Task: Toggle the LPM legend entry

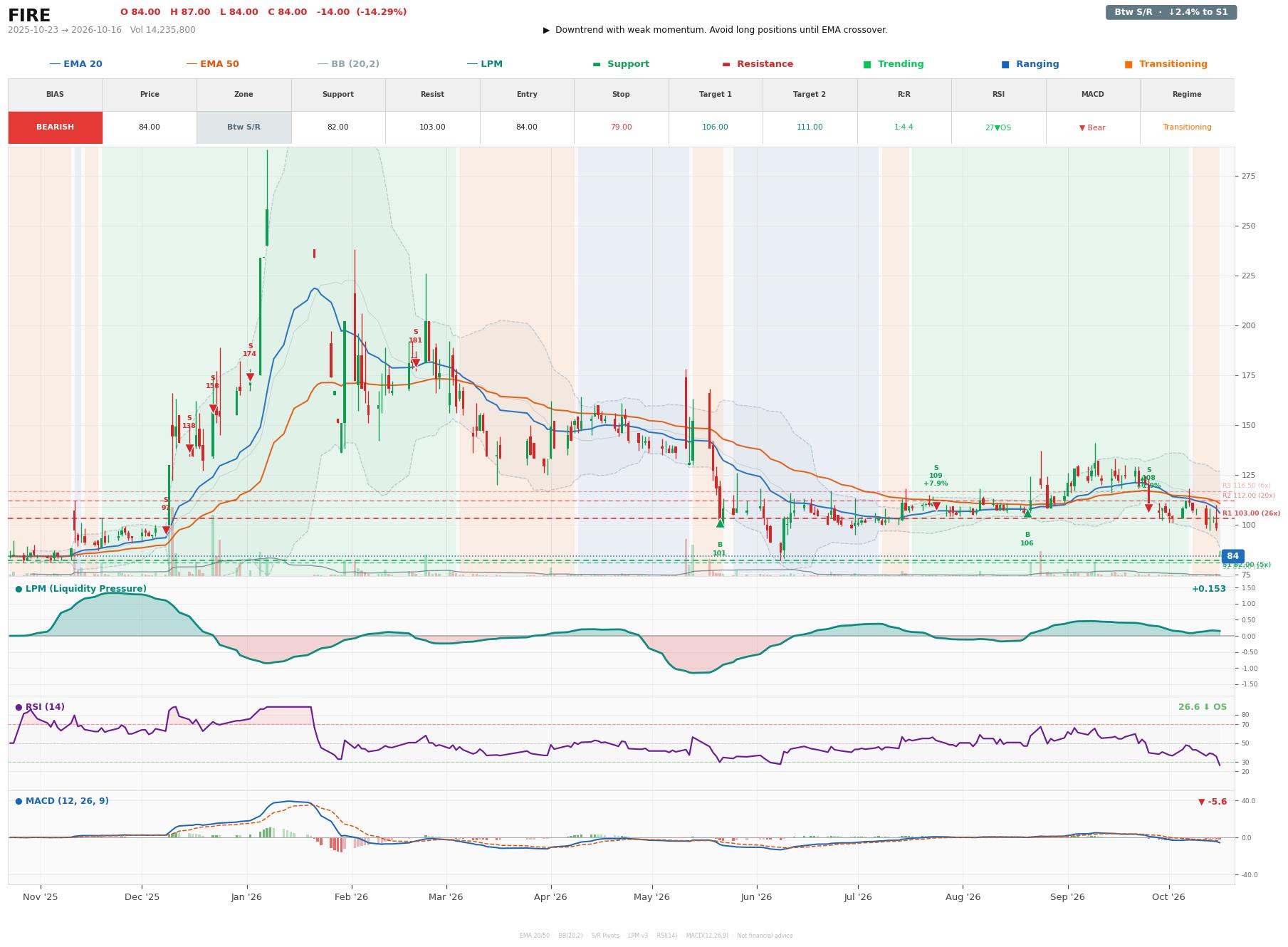Action: (484, 64)
